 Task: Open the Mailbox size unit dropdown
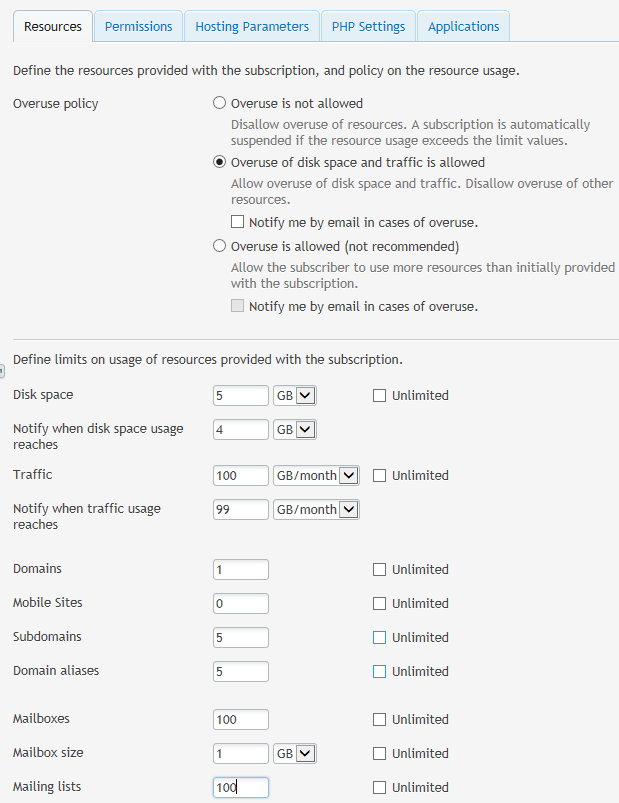(295, 753)
